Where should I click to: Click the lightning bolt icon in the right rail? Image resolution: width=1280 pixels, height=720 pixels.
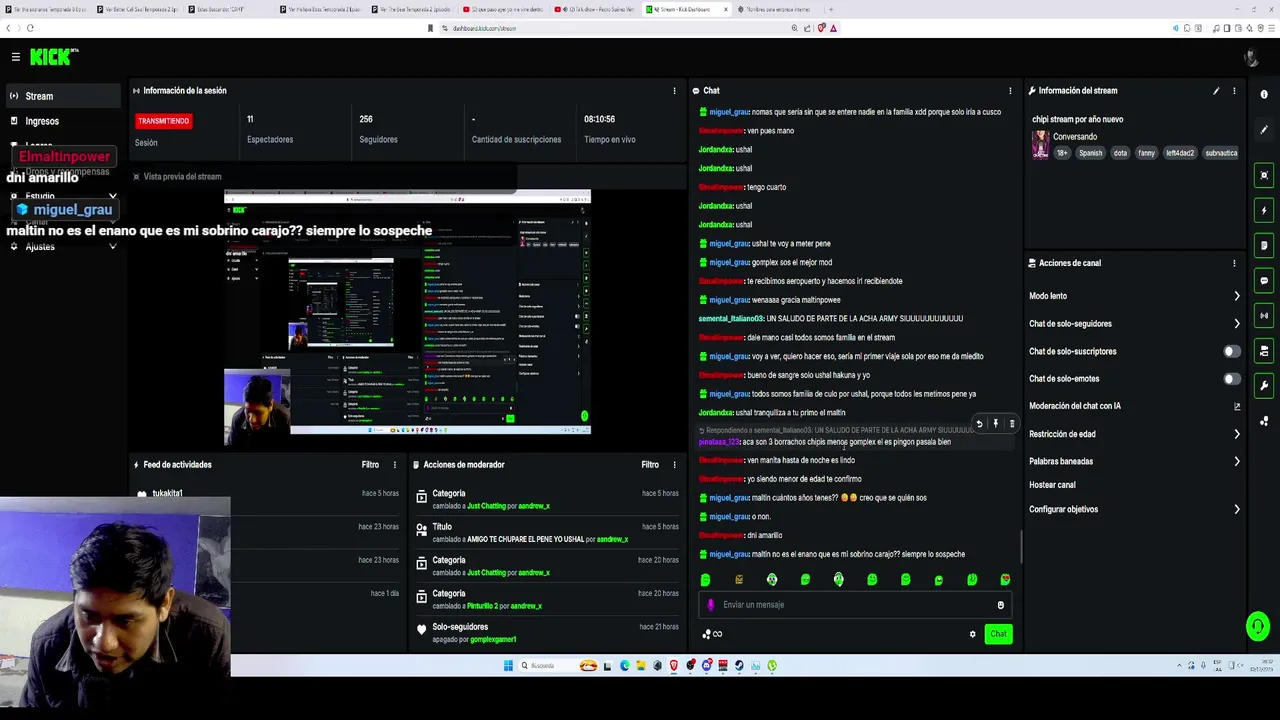(x=1264, y=211)
